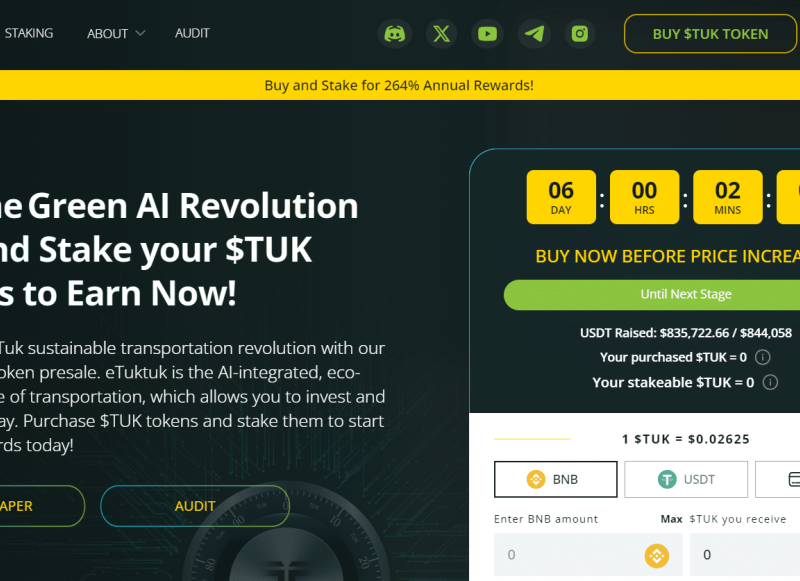Open the Discord social icon
Image resolution: width=800 pixels, height=581 pixels.
(x=394, y=34)
